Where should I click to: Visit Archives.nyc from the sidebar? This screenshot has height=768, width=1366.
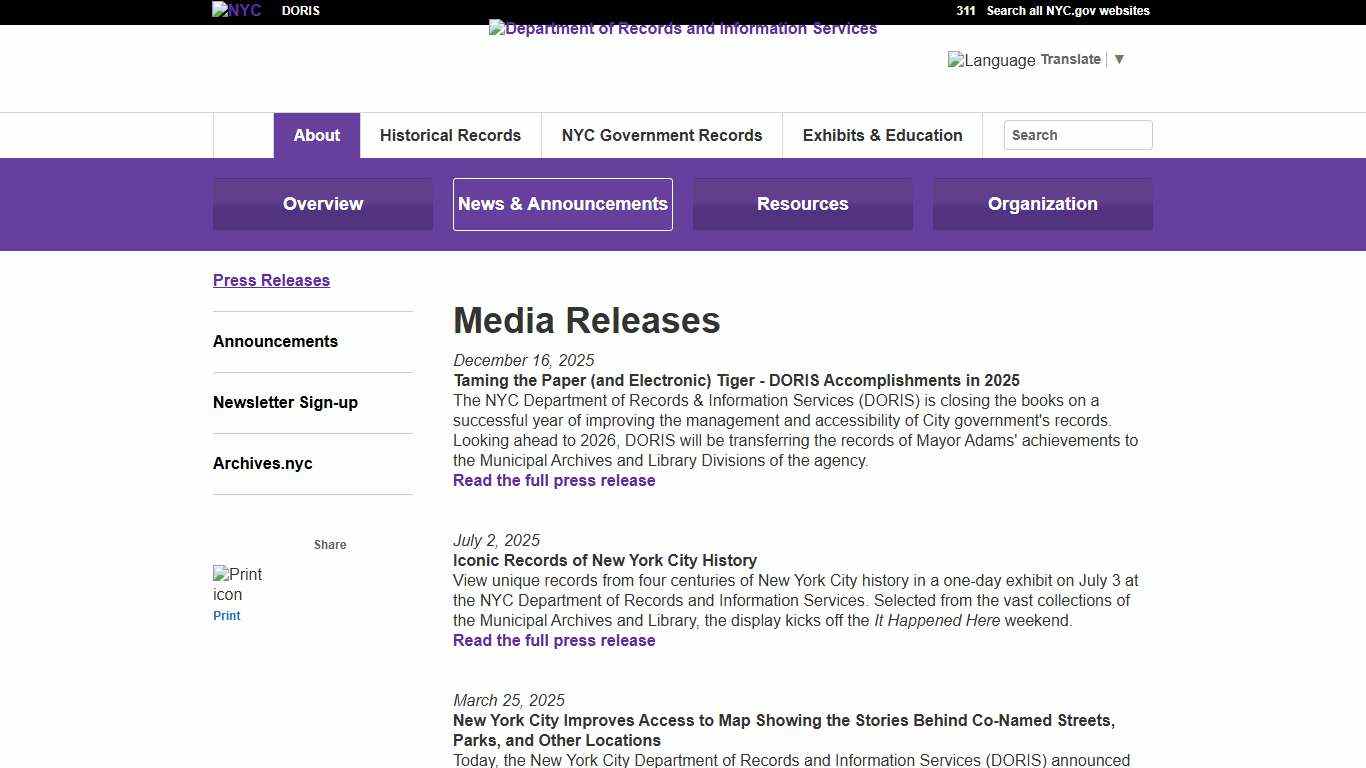(x=262, y=463)
